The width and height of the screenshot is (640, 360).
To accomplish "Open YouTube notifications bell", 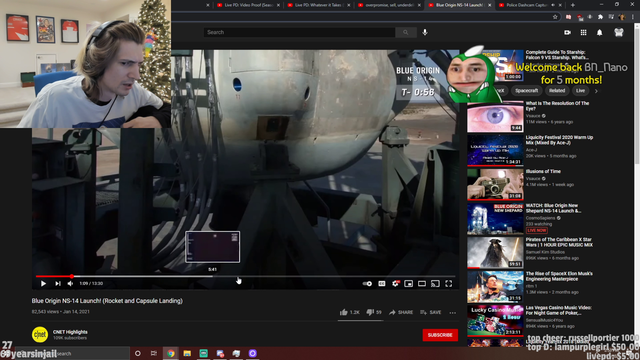I will pos(599,32).
